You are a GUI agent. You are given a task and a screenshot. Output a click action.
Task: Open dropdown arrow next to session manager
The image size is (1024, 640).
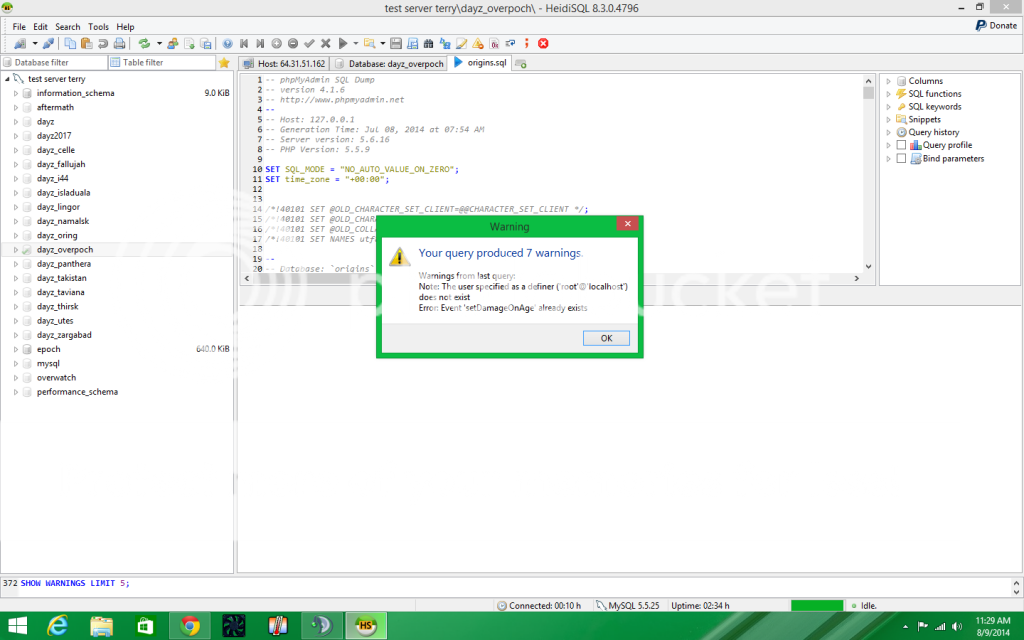pos(35,44)
